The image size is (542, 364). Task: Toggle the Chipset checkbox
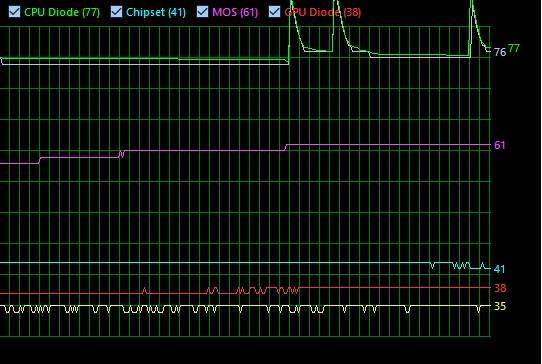tap(116, 11)
